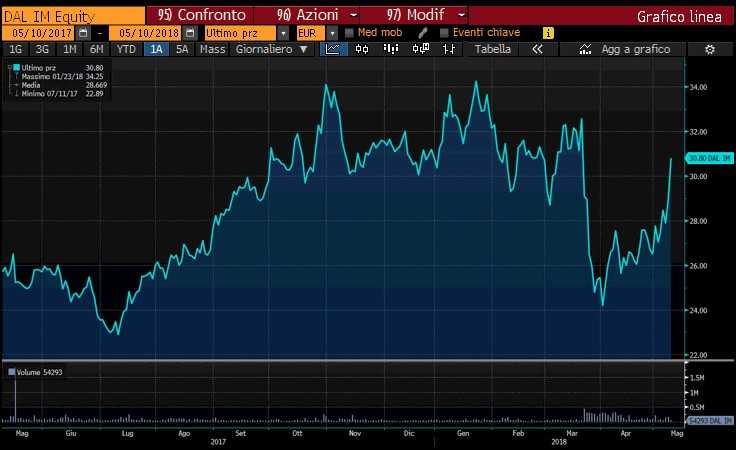
Task: Open the end date calendar picker
Action: coord(190,33)
